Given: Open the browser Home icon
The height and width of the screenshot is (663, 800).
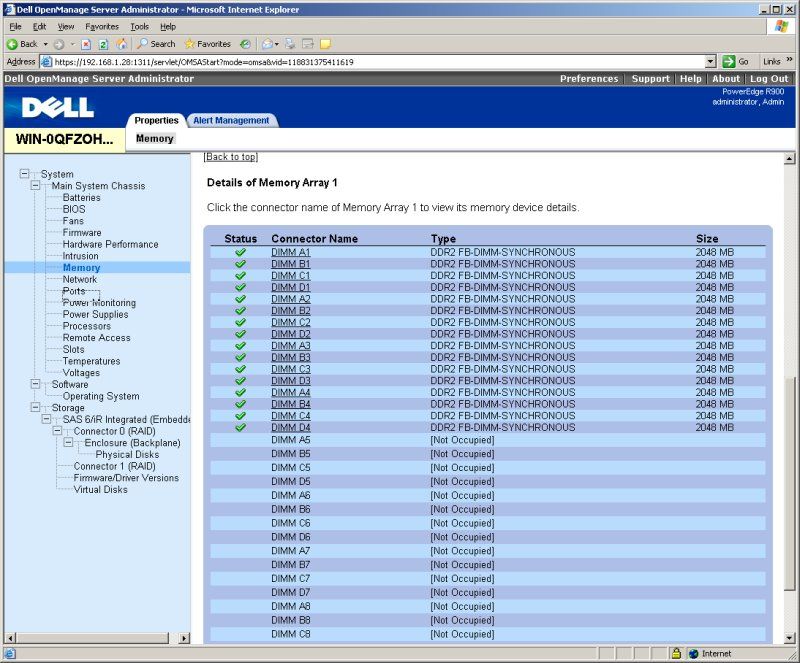Looking at the screenshot, I should (121, 44).
